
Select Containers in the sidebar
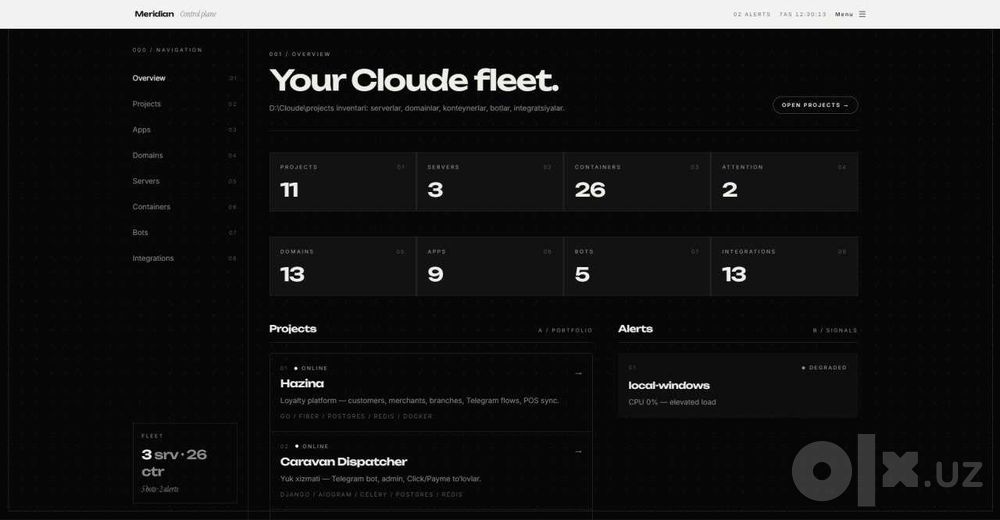151,207
